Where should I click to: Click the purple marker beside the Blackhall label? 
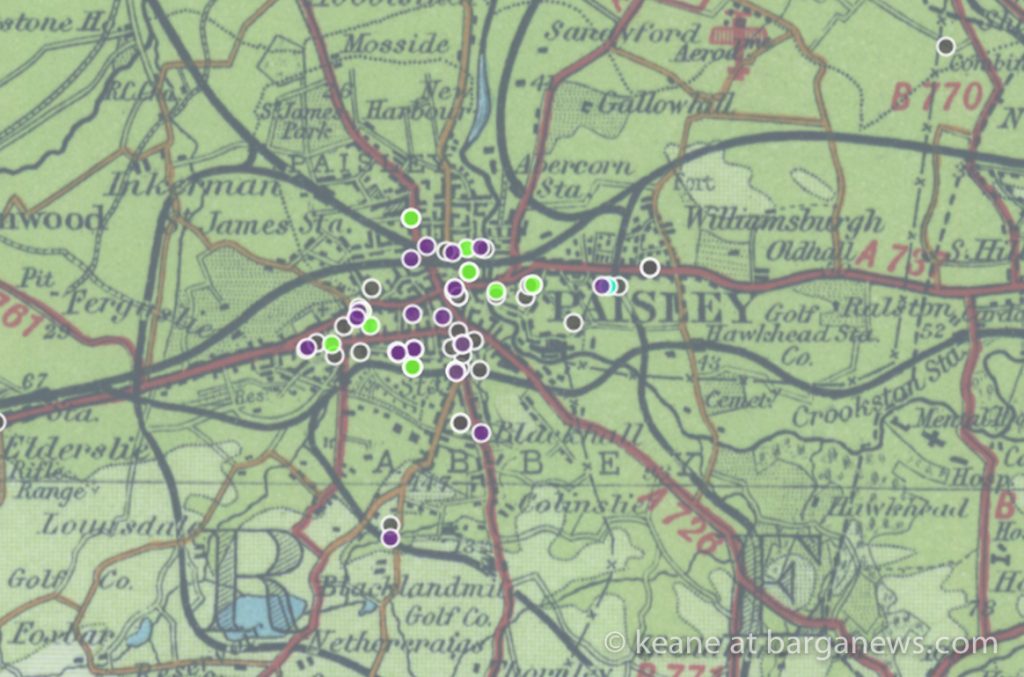click(481, 433)
